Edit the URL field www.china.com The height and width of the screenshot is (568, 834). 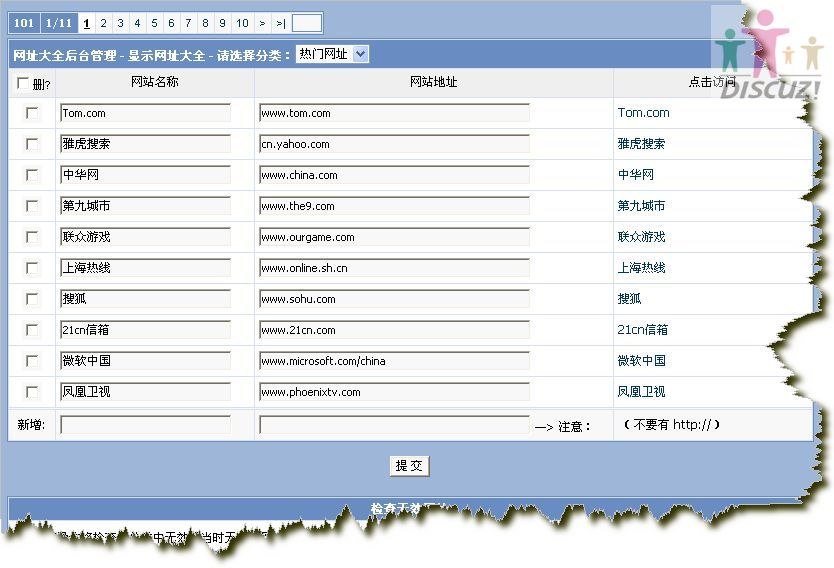394,174
